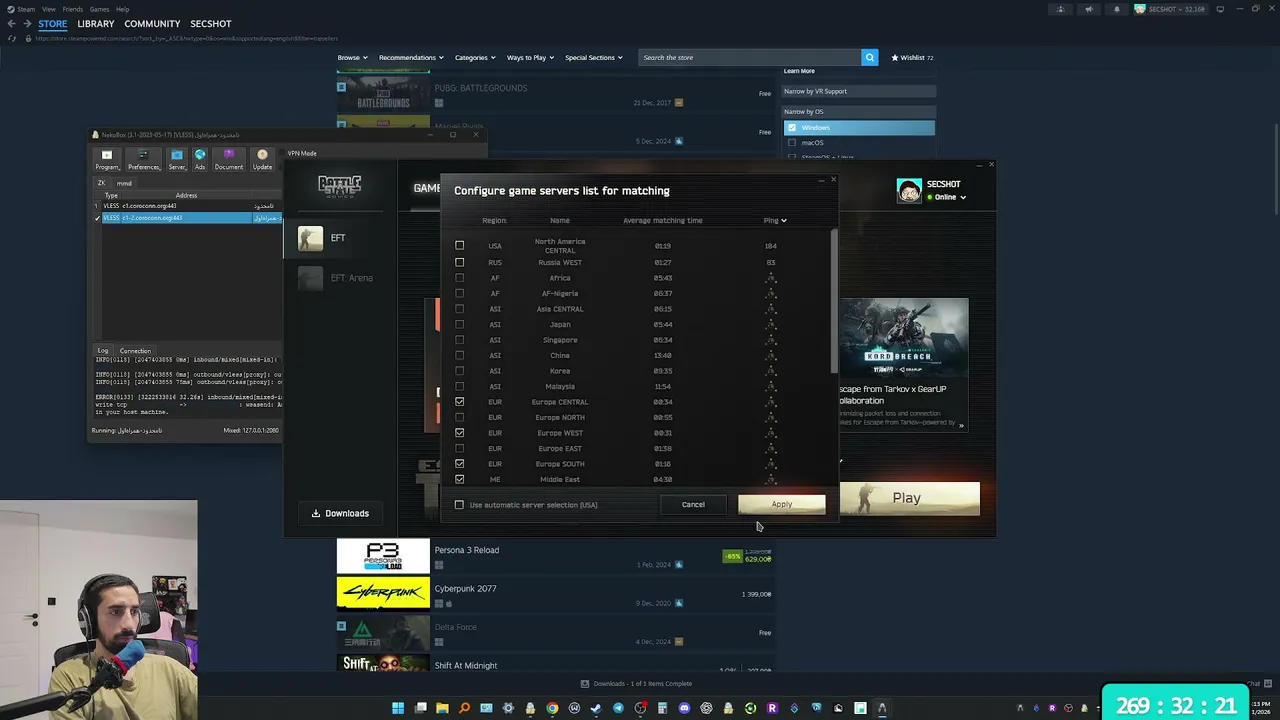Open the Steam Wishlist
Viewport: 1280px width, 720px height.
tap(912, 57)
